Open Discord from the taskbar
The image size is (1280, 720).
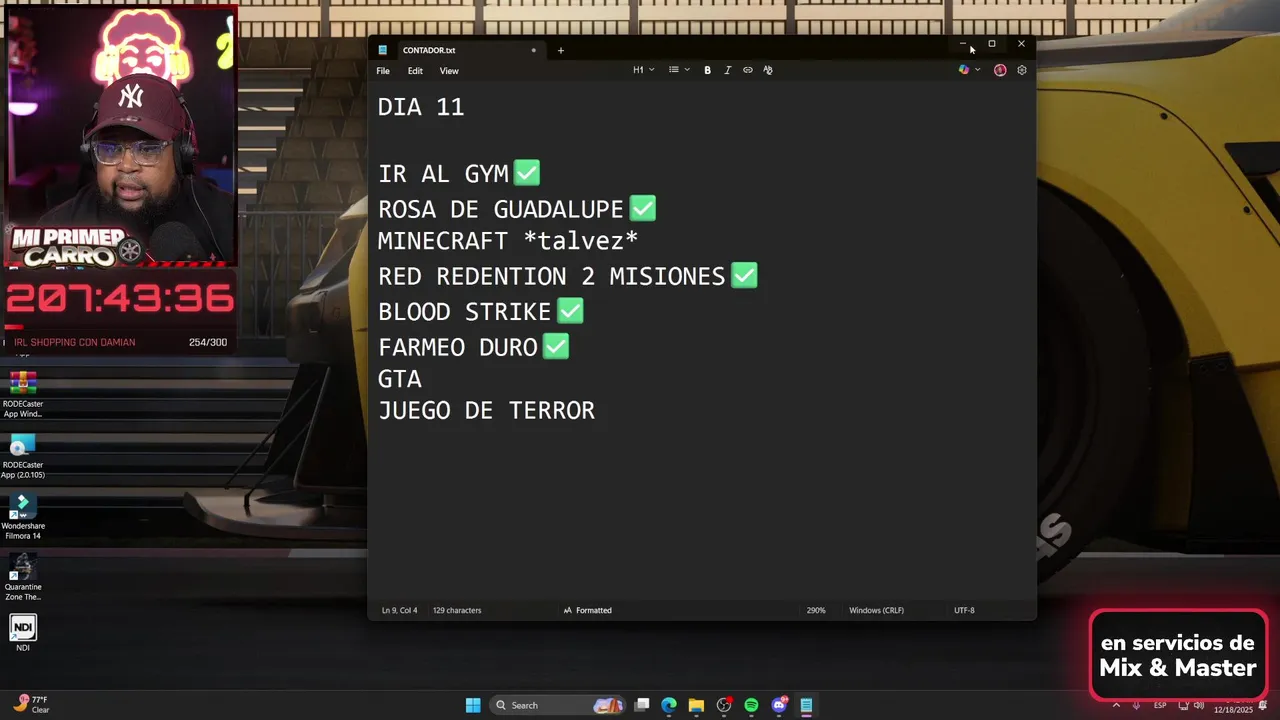click(779, 705)
